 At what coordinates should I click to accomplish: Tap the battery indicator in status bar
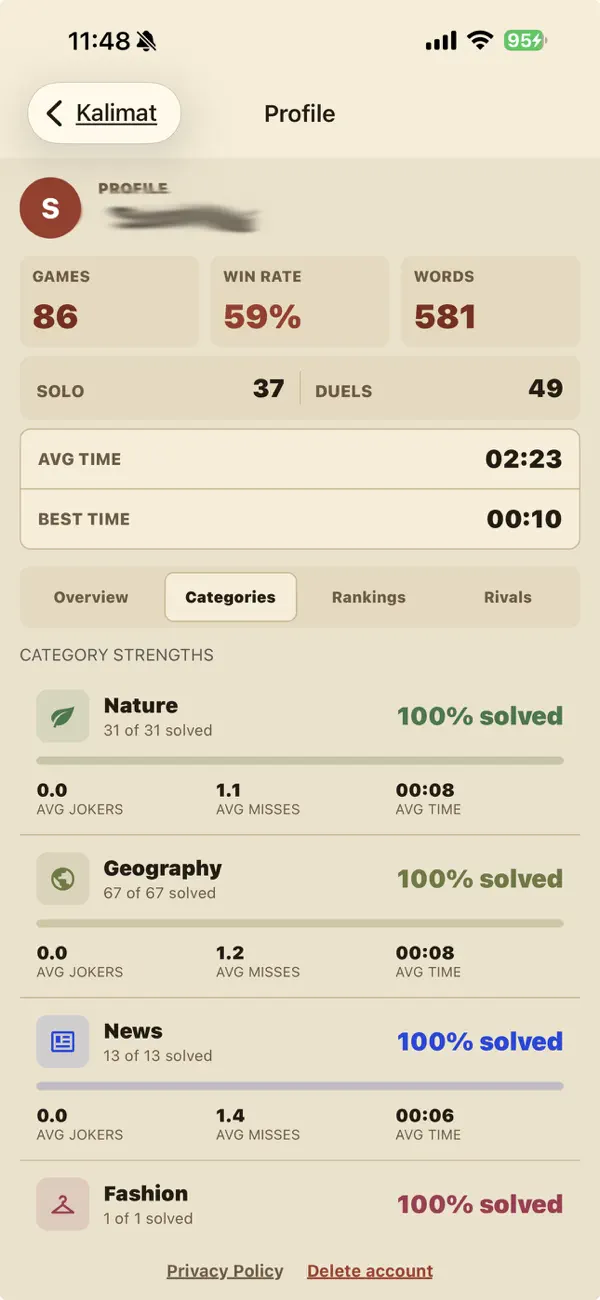(525, 41)
